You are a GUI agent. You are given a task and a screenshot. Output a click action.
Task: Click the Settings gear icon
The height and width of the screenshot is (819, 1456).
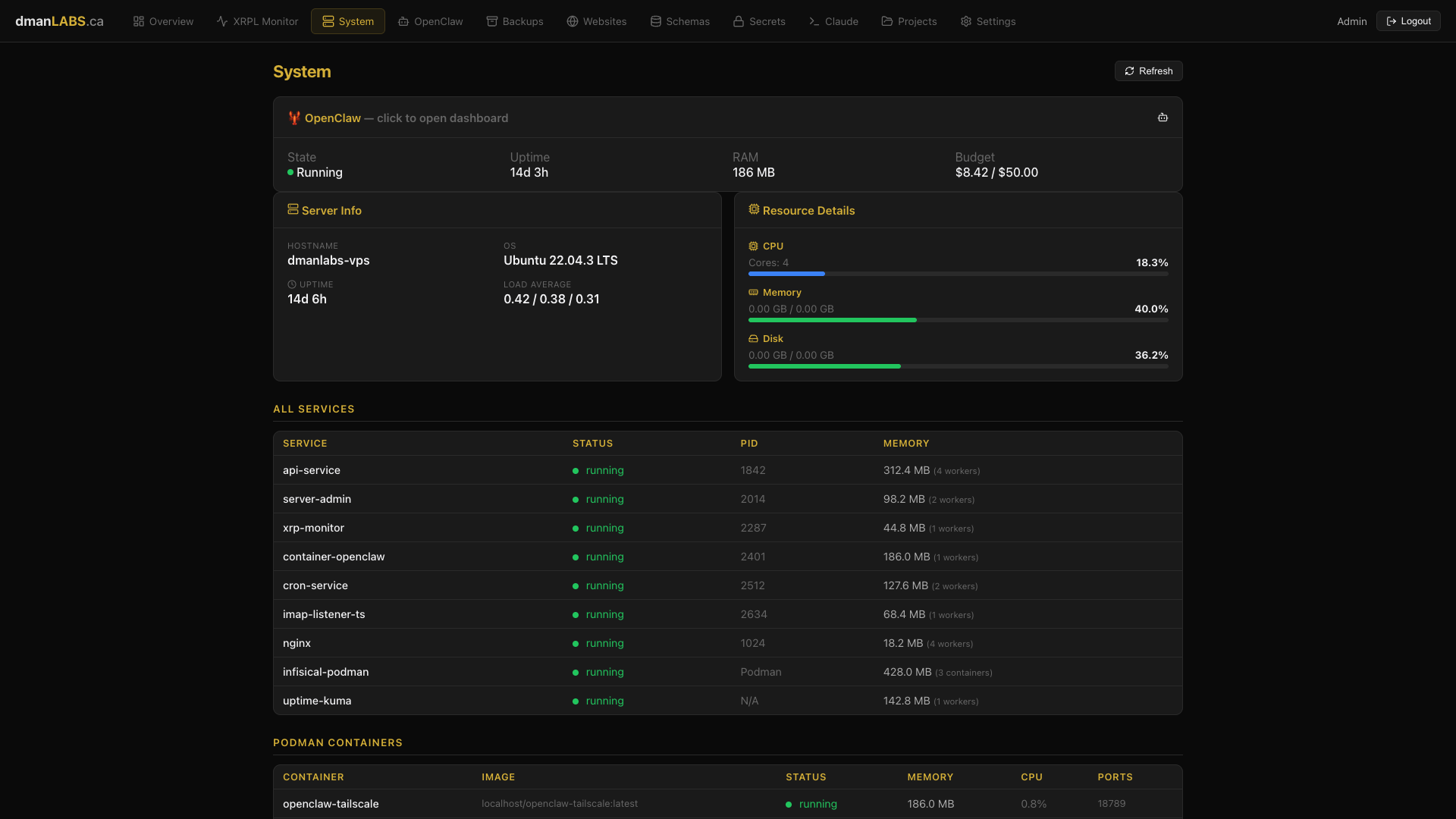click(x=966, y=21)
